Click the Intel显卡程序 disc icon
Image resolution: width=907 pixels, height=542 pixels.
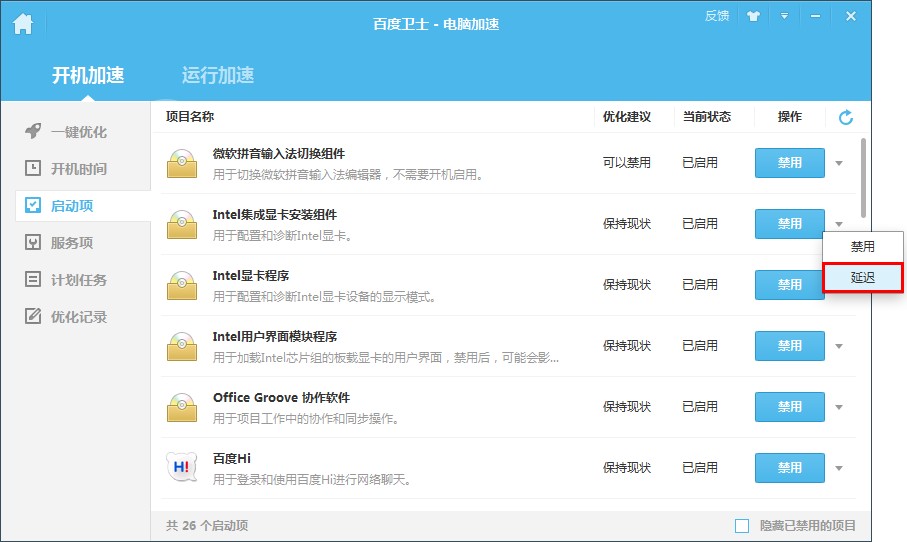[182, 285]
